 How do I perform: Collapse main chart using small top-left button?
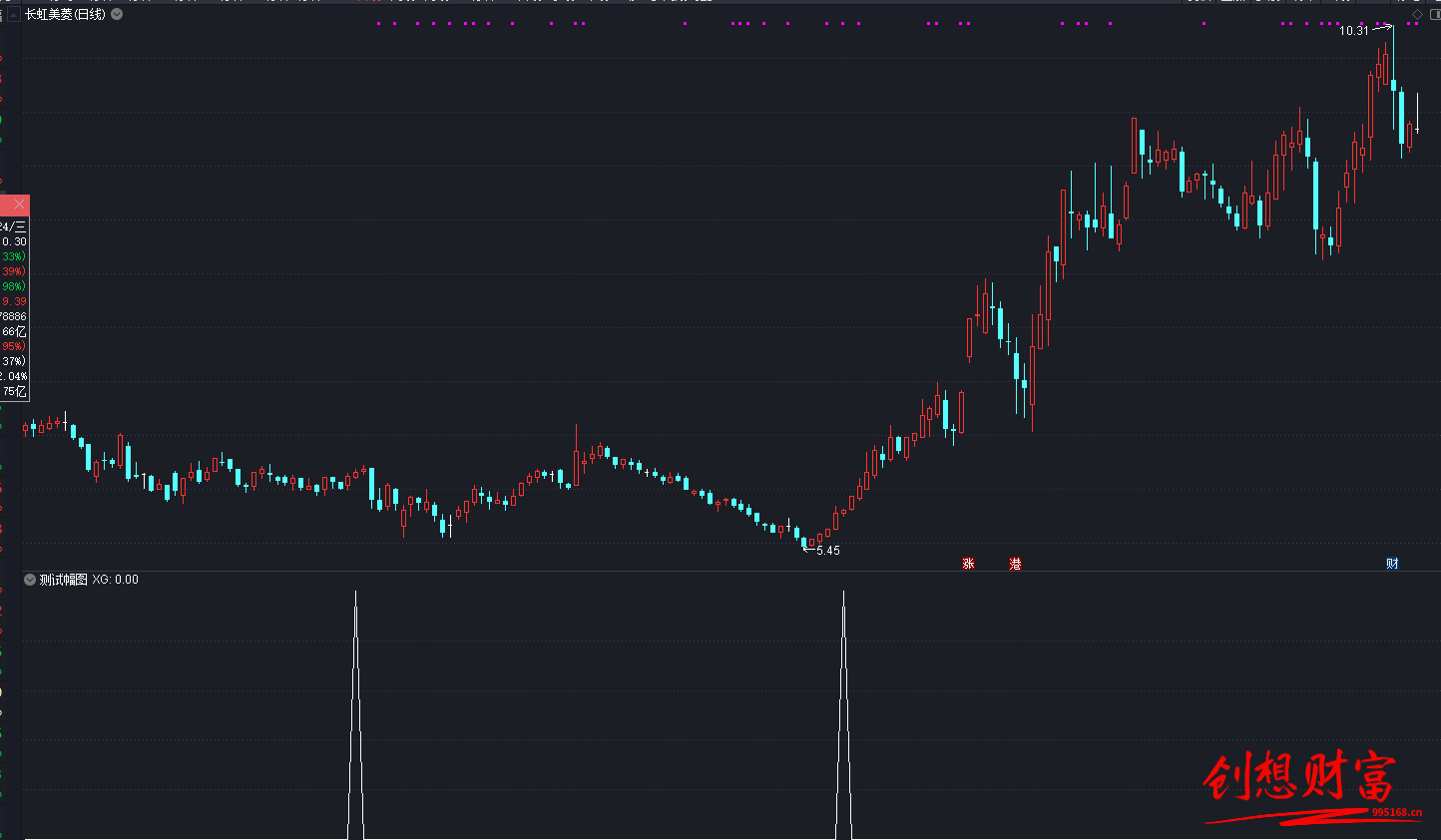coord(15,14)
